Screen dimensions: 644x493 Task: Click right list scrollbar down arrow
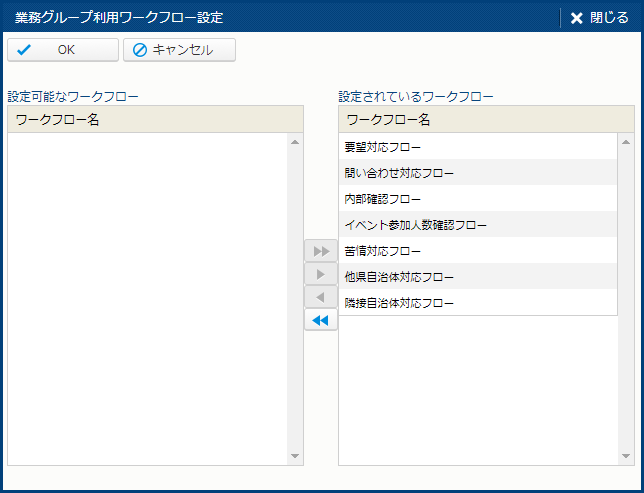click(x=626, y=456)
